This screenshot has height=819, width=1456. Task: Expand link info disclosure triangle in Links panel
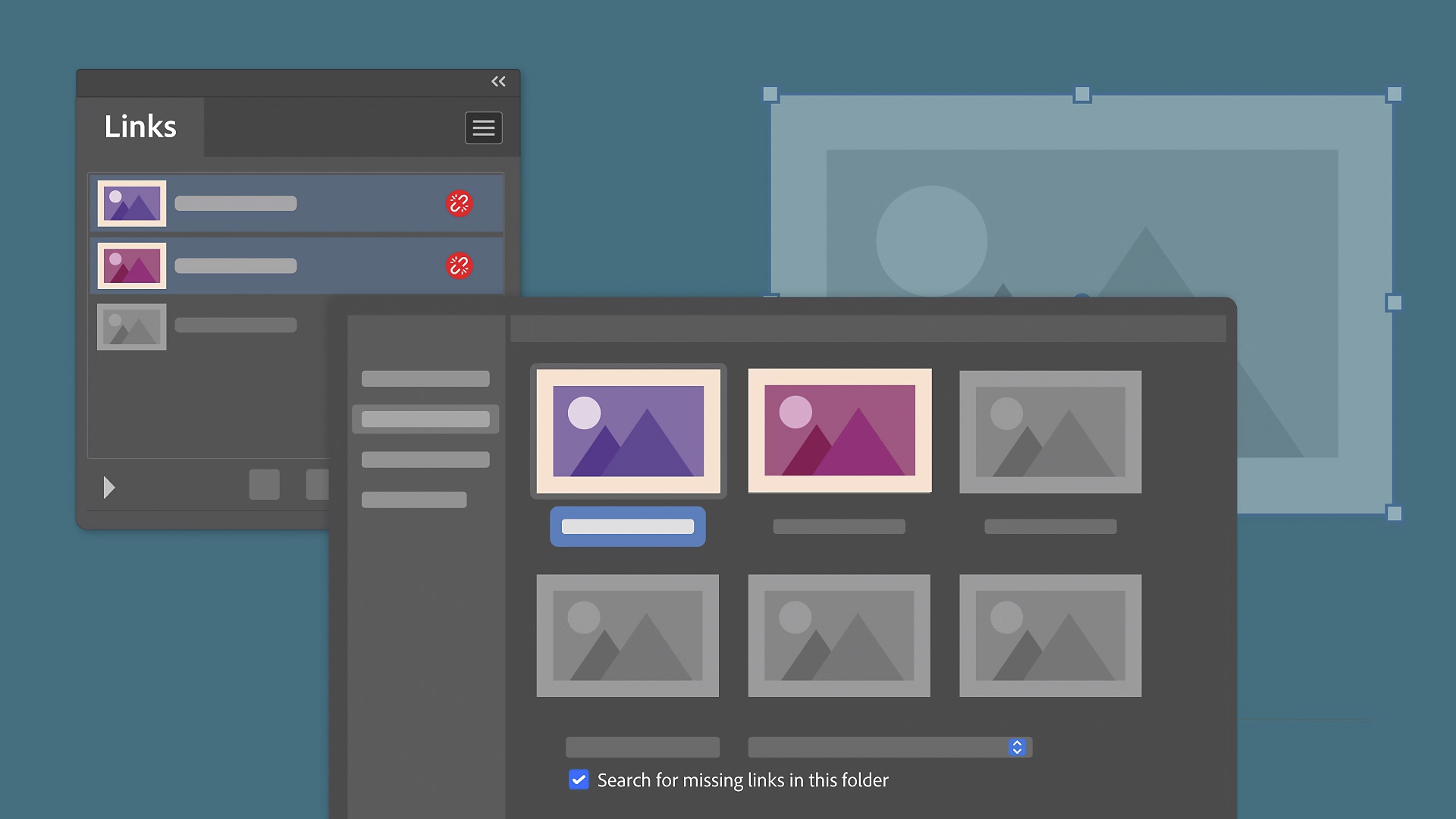click(109, 487)
